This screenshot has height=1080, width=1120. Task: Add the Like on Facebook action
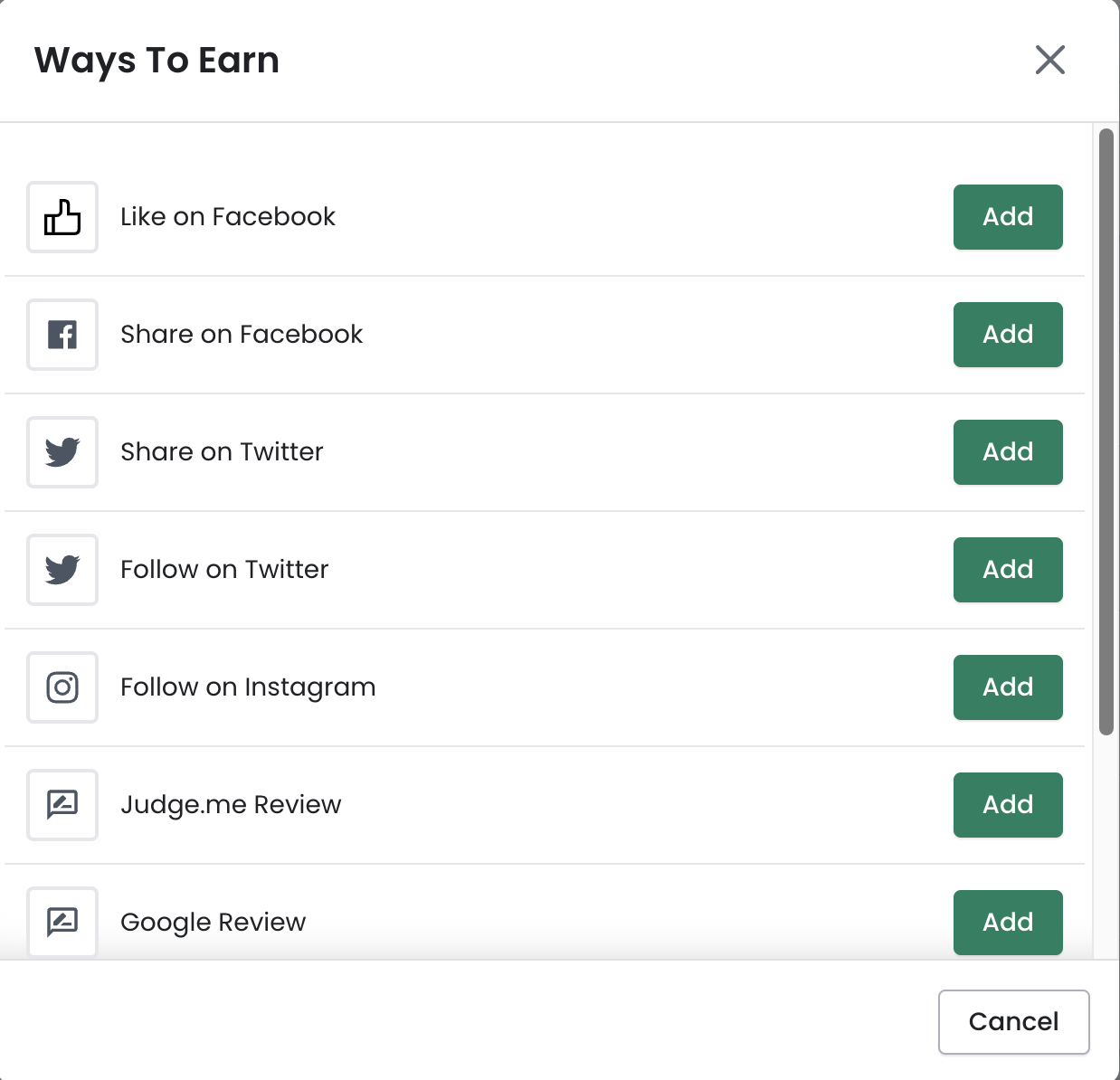1008,217
